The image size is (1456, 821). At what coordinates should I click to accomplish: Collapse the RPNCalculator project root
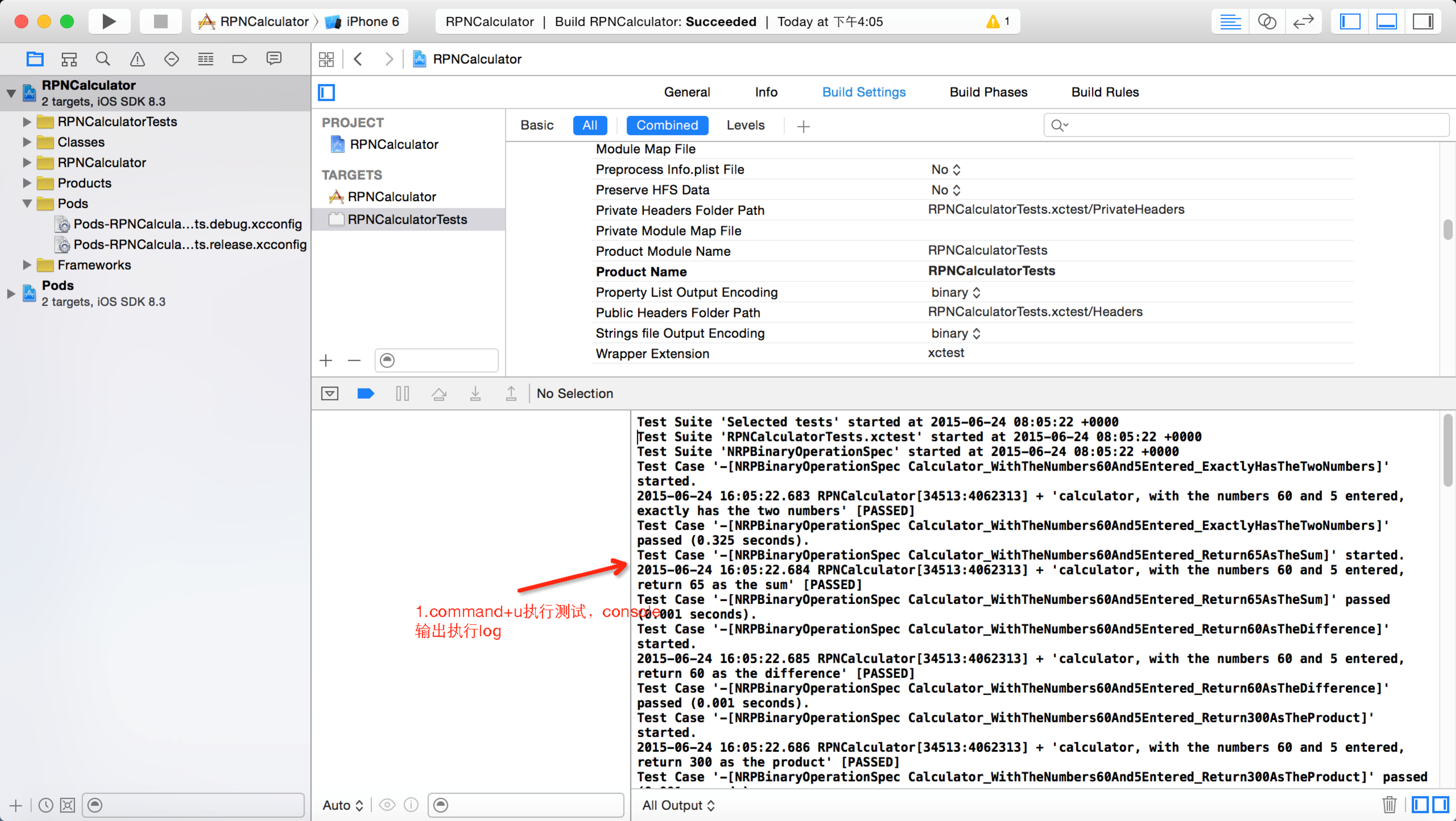pyautogui.click(x=11, y=93)
